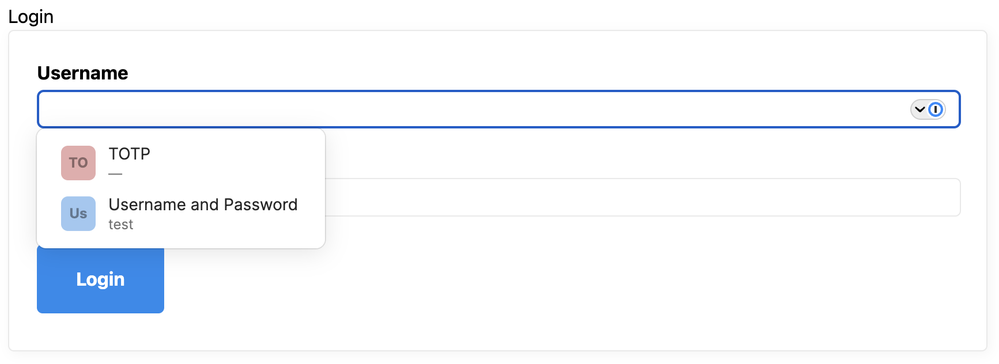Click the TOTP title text

point(129,154)
